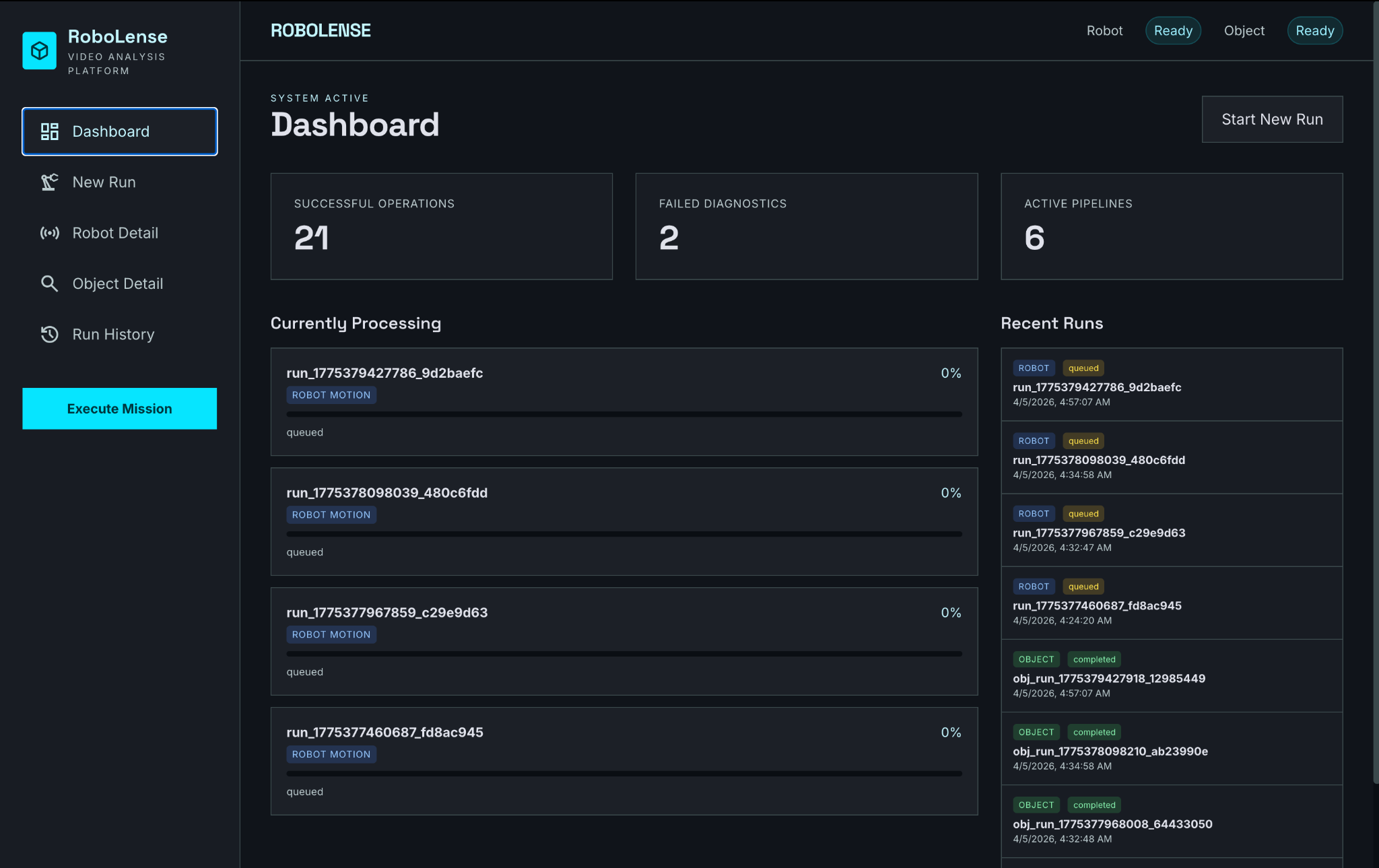Screen dimensions: 1379x868
Task: Click the Dashboard grid icon
Action: click(x=50, y=131)
